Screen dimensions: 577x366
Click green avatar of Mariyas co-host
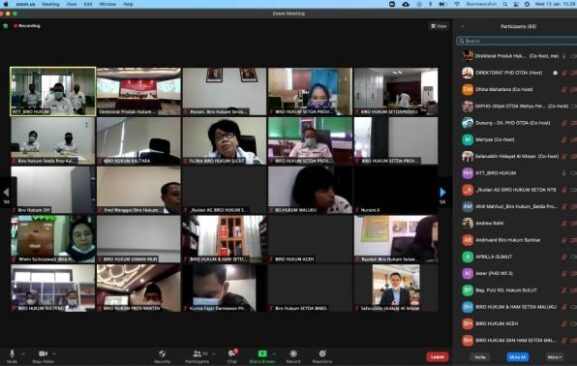click(467, 139)
